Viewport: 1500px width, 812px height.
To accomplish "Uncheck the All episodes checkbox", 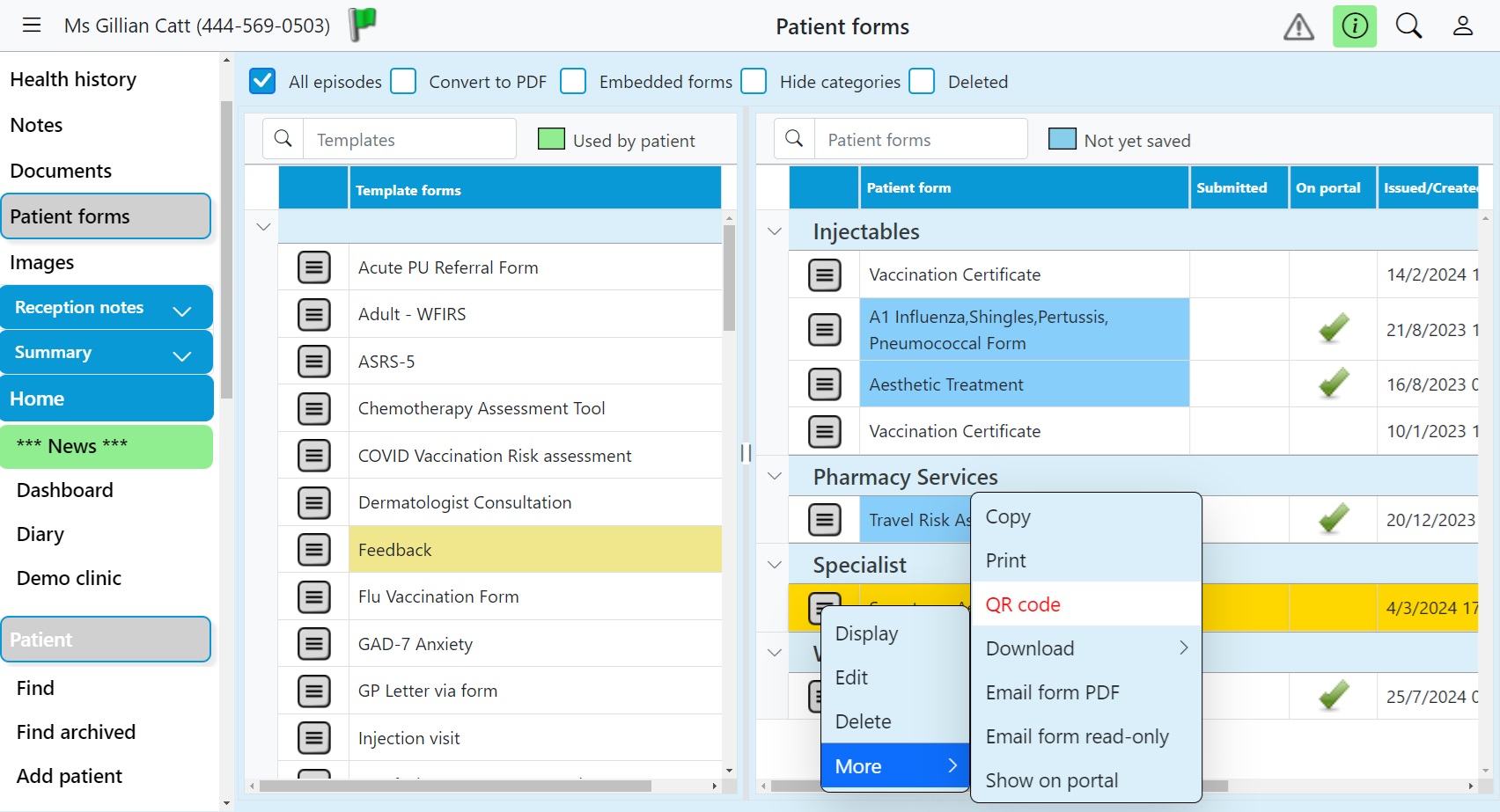I will 262,81.
